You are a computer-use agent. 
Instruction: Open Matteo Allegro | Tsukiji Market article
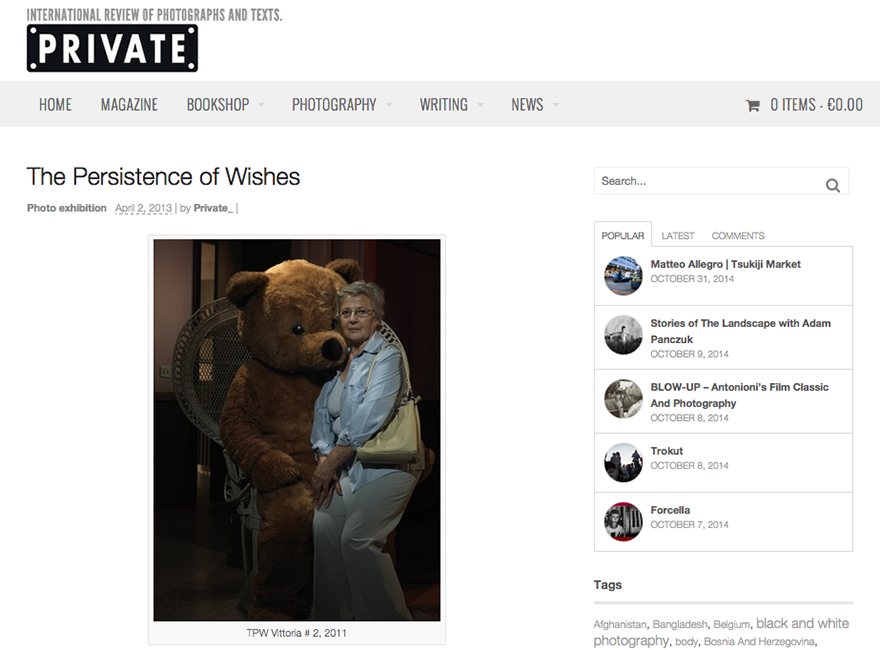point(725,264)
